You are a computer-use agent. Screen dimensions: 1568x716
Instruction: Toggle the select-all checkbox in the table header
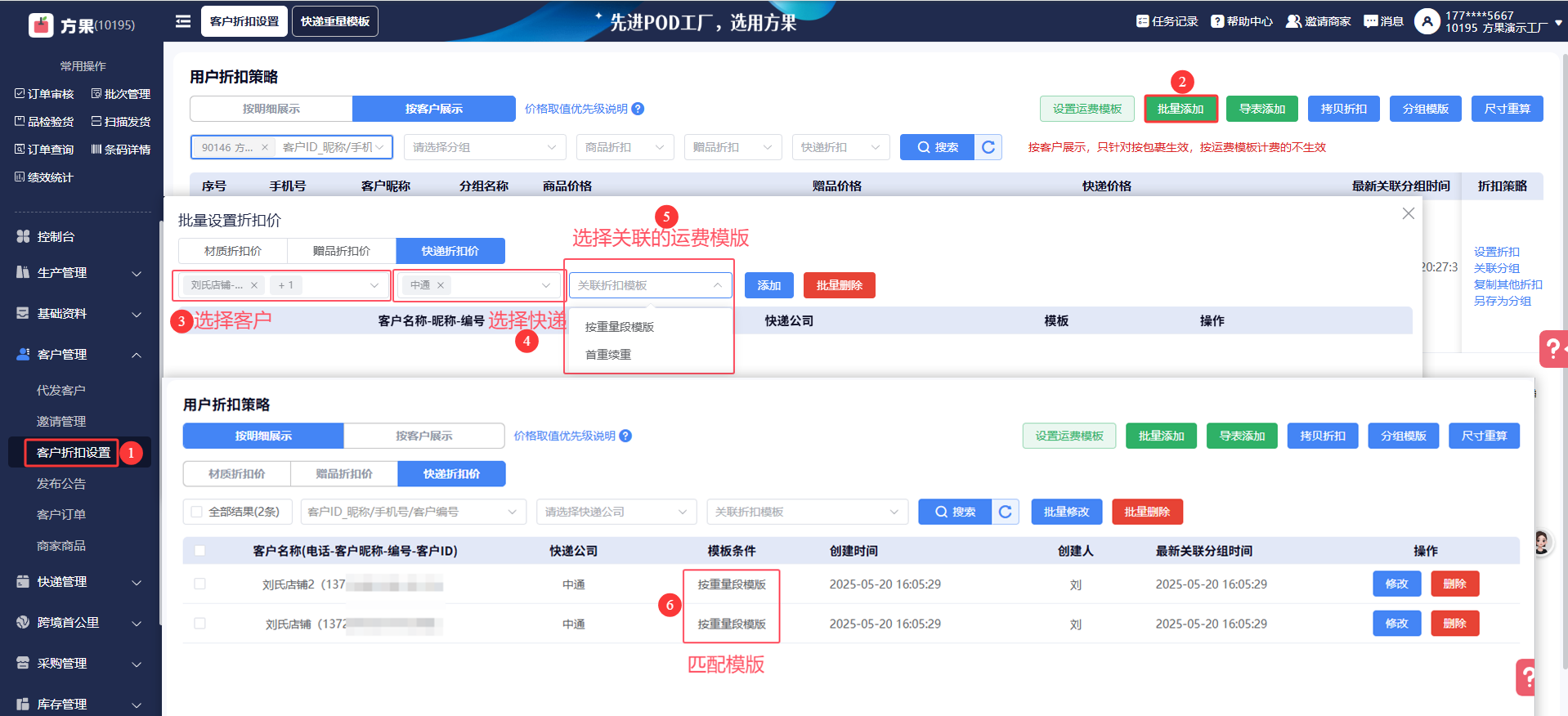click(x=199, y=551)
